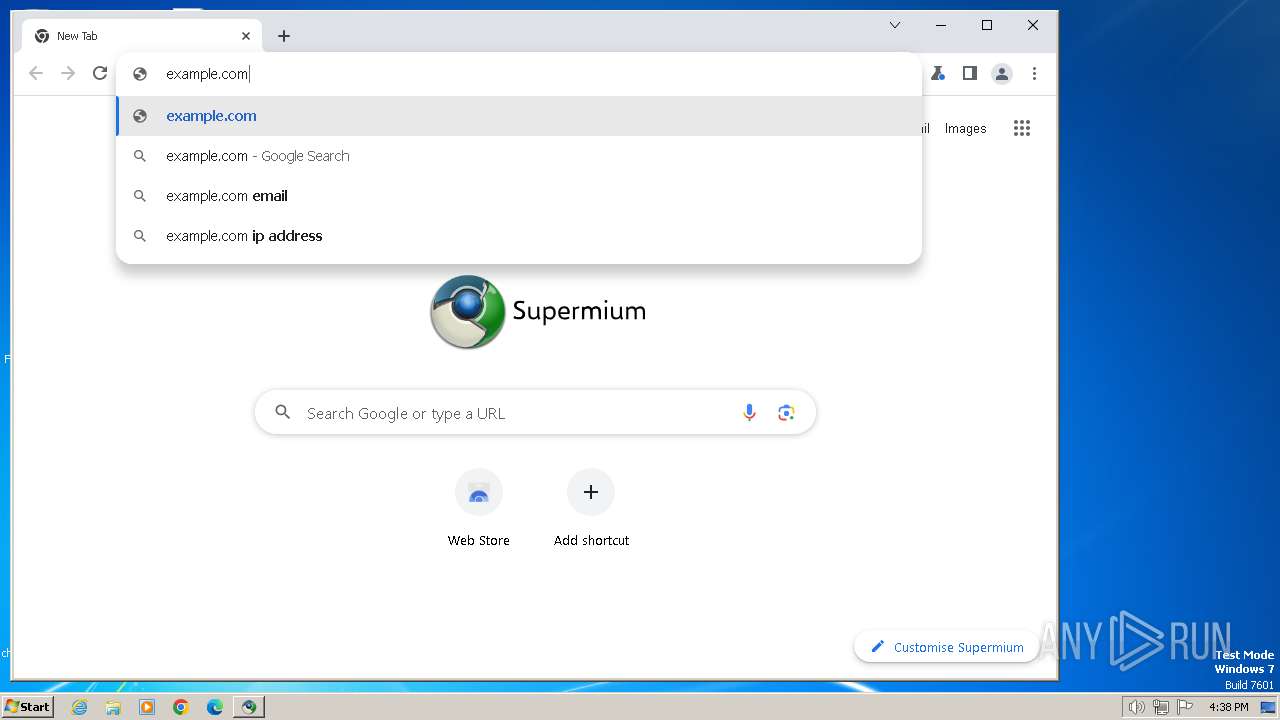Close the New Tab tab

[246, 36]
